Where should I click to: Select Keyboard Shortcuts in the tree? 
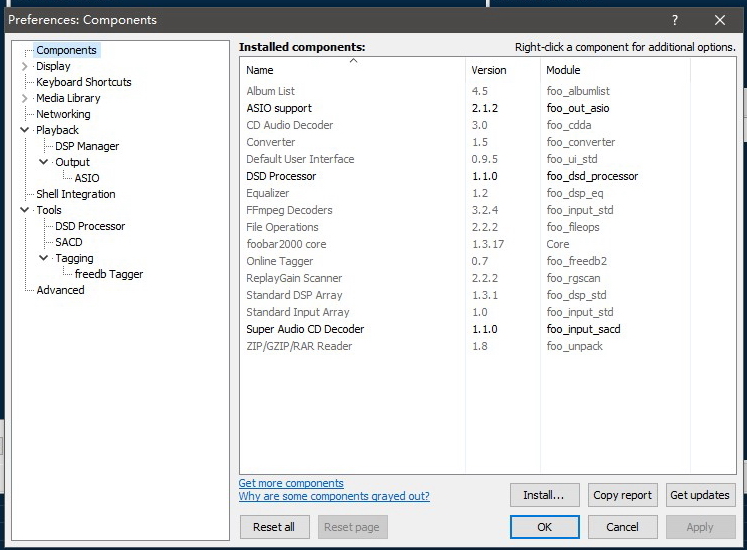coord(83,82)
